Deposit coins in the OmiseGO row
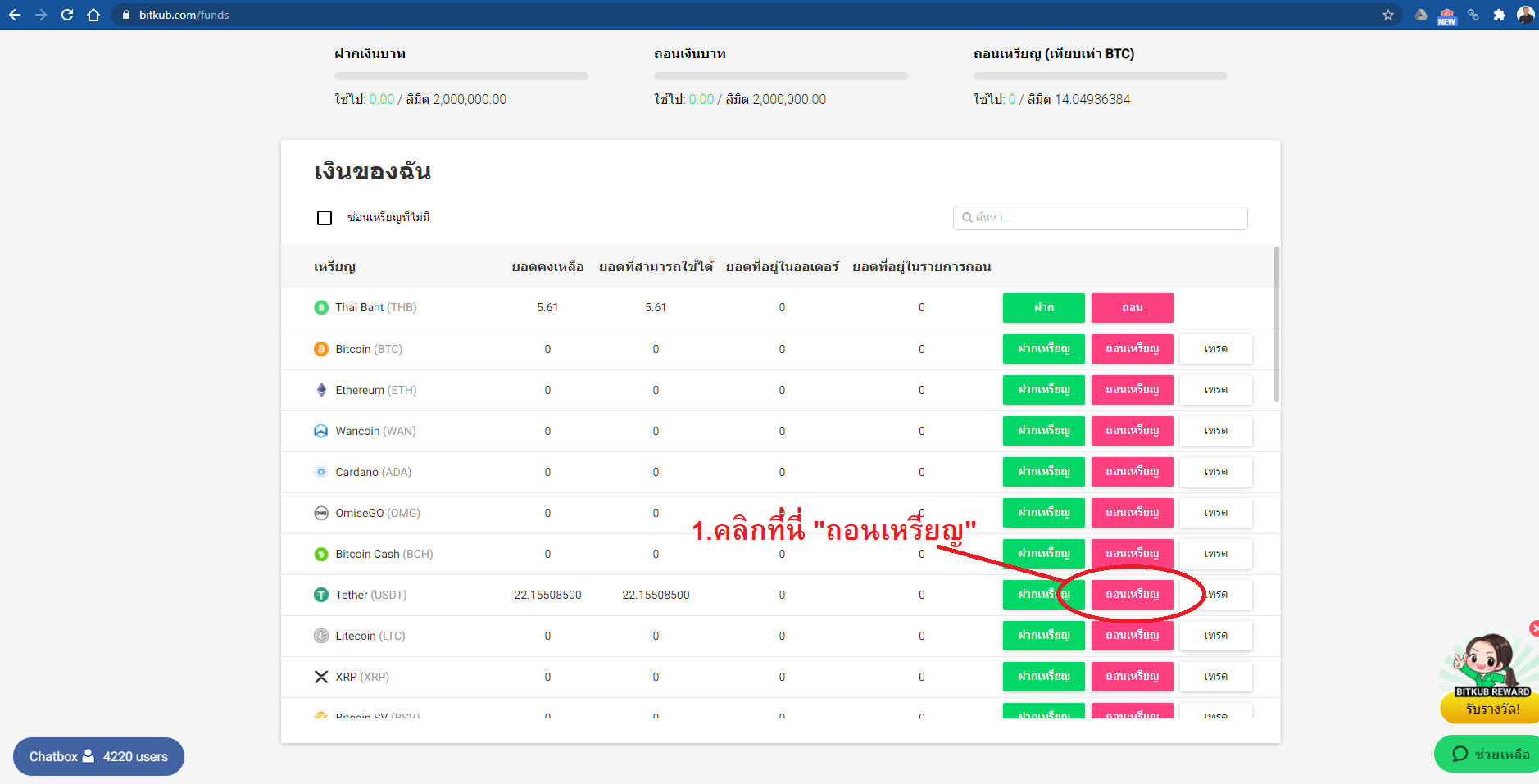This screenshot has height=784, width=1539. pos(1044,513)
